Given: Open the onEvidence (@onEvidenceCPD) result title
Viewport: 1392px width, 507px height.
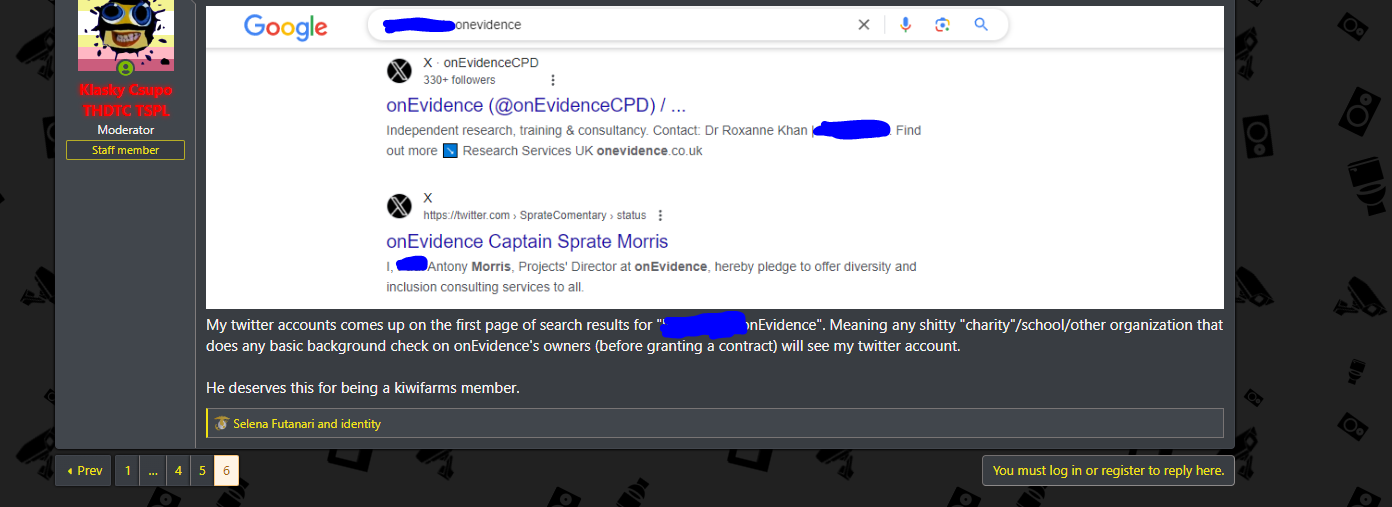Looking at the screenshot, I should [536, 105].
